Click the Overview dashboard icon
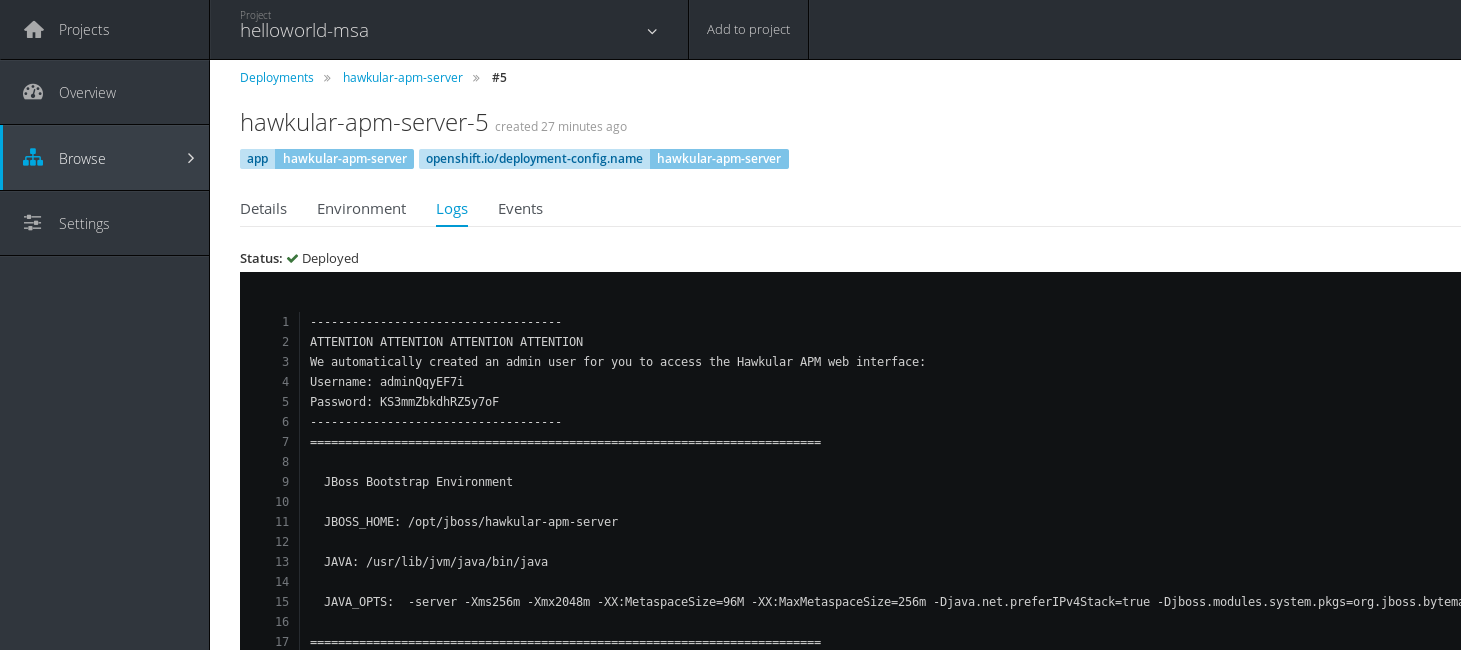This screenshot has width=1461, height=650. pyautogui.click(x=33, y=92)
